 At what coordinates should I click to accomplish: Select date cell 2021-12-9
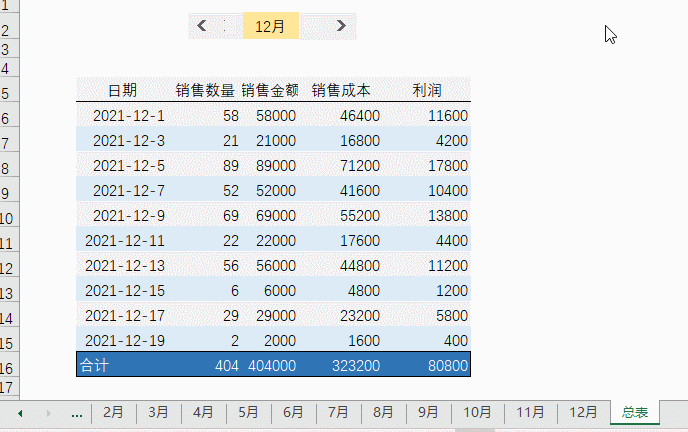(129, 216)
